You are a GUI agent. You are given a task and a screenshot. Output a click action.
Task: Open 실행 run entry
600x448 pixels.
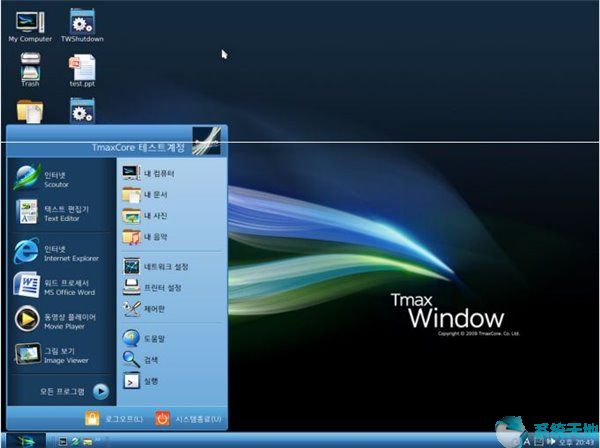click(140, 381)
